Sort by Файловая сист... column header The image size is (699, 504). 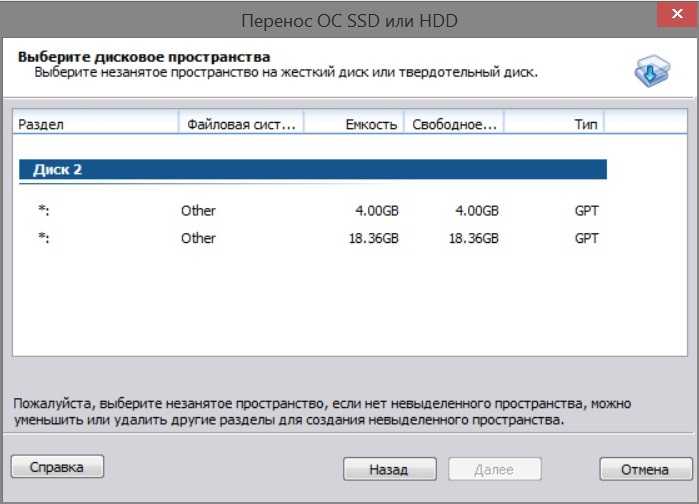(241, 123)
